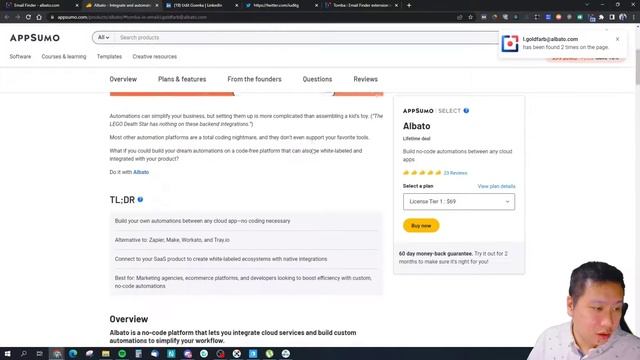
Task: Click the Tomba extension icon in notification
Action: coord(510,43)
